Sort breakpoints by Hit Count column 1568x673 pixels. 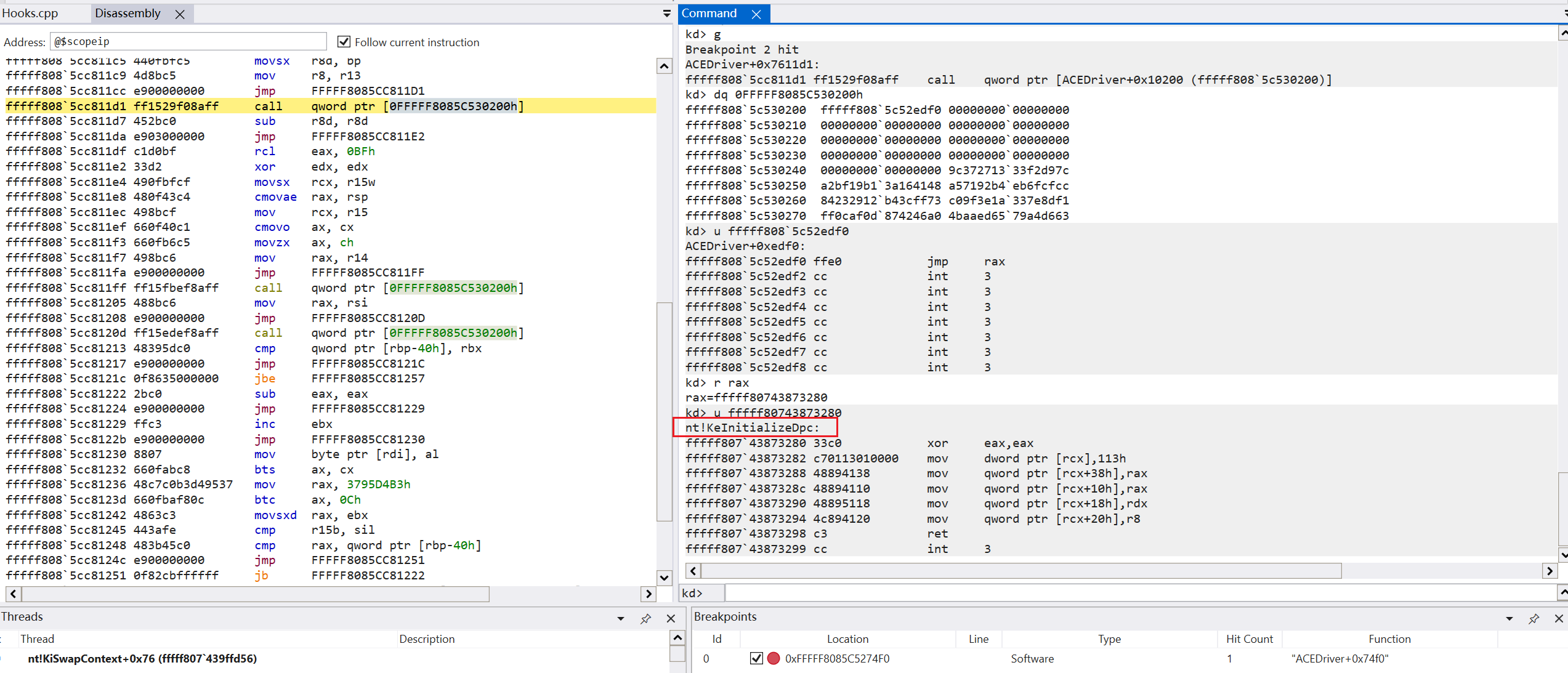point(1249,639)
